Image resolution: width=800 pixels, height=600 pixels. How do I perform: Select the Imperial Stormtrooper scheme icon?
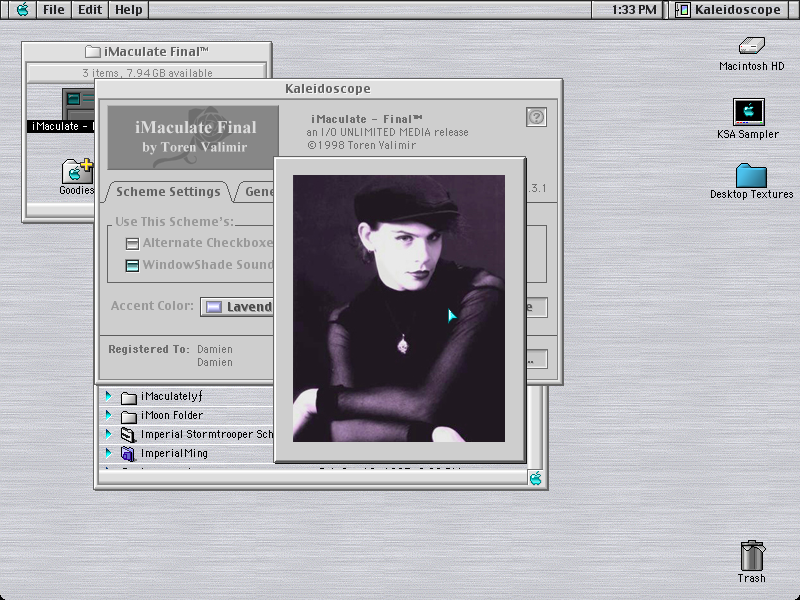(x=128, y=435)
